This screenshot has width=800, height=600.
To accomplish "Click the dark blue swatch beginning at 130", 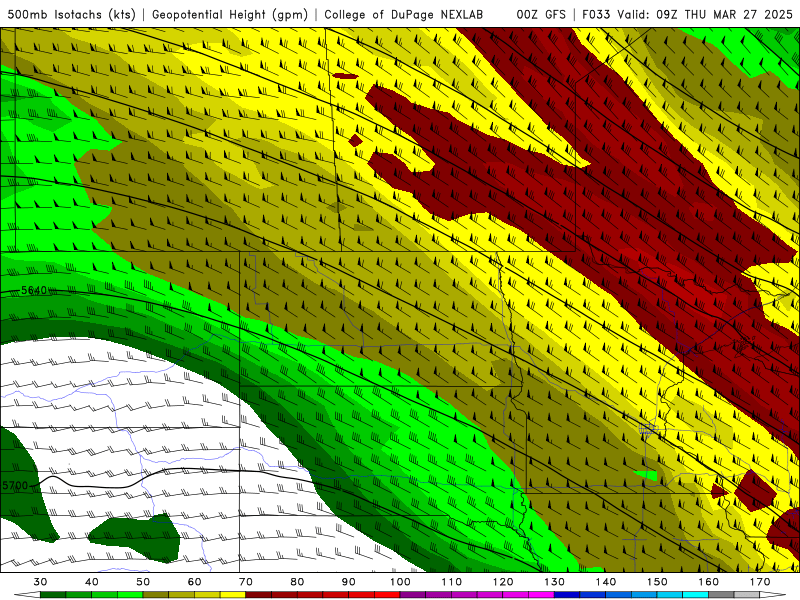I will 567,595.
